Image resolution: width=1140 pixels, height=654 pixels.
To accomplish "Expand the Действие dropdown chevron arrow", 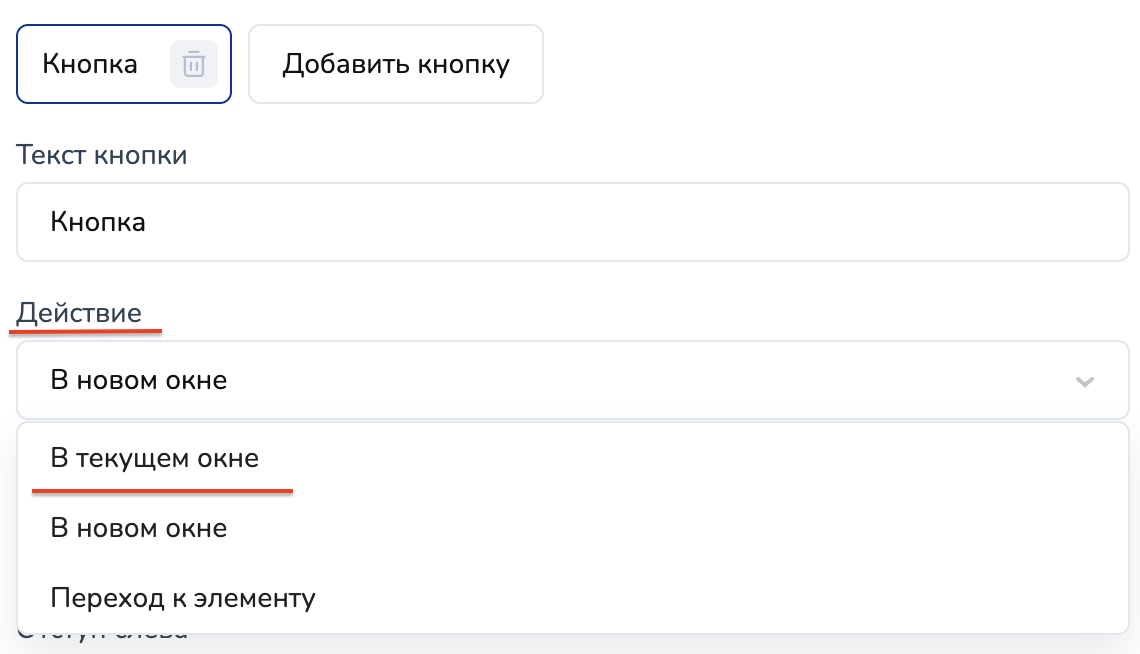I will pos(1085,381).
